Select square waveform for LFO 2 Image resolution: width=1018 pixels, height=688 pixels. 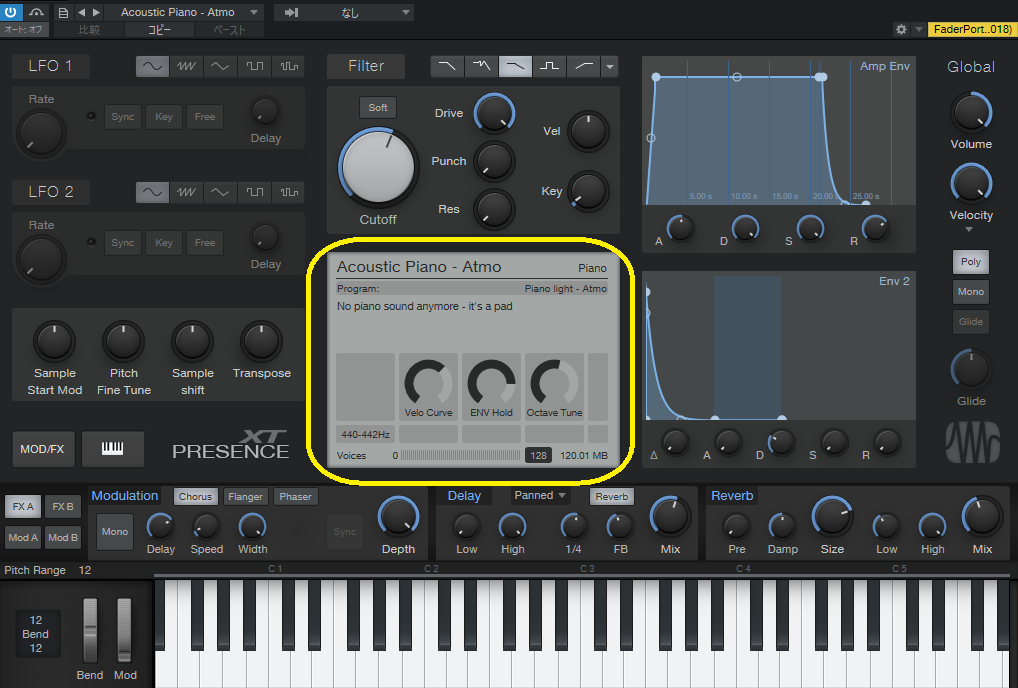tap(254, 192)
